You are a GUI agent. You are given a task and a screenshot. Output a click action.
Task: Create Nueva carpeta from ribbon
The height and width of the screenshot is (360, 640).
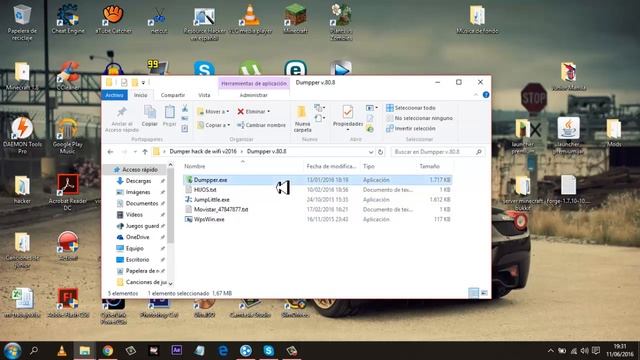coord(302,119)
